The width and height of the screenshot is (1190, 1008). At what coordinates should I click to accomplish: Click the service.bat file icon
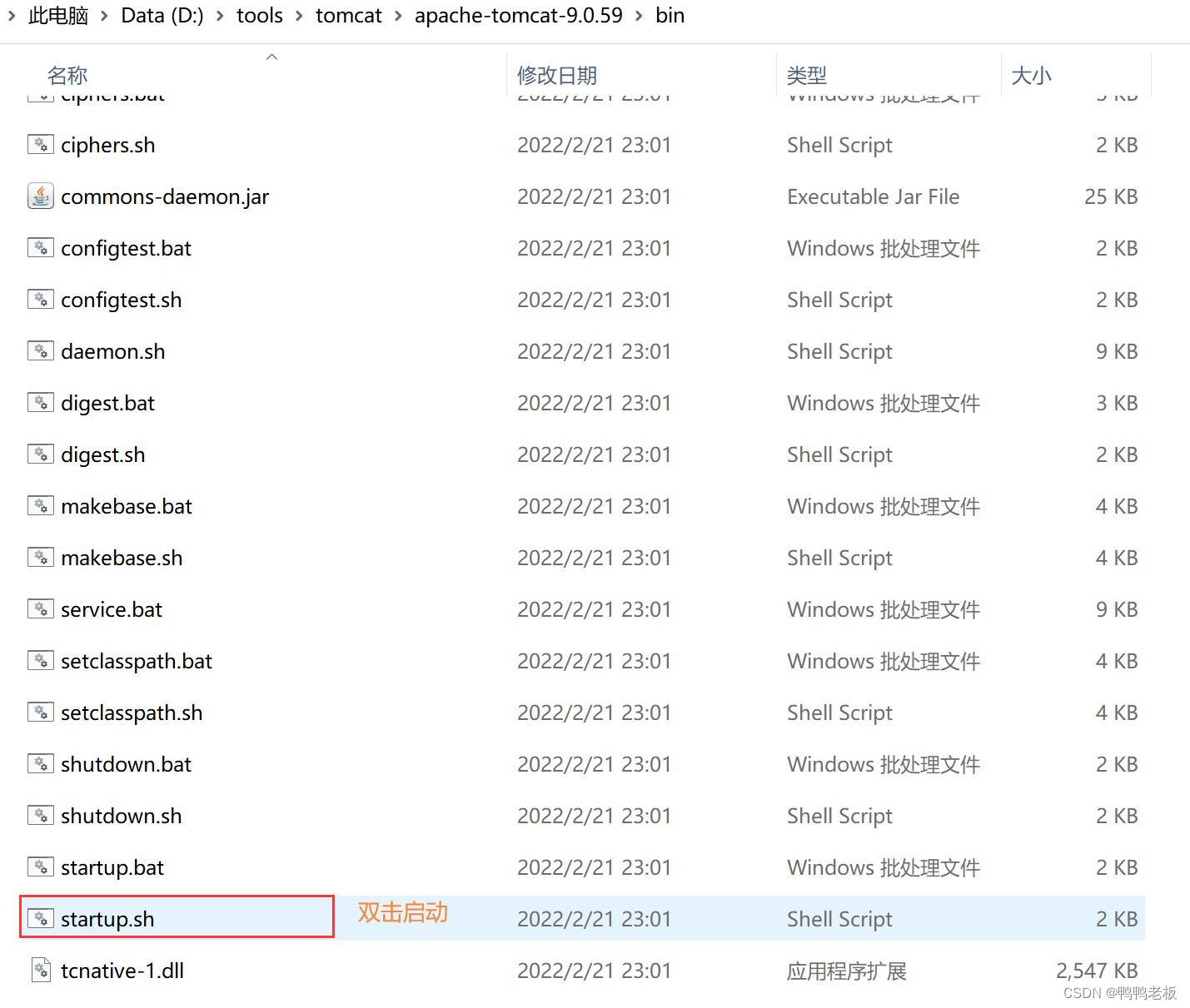40,608
